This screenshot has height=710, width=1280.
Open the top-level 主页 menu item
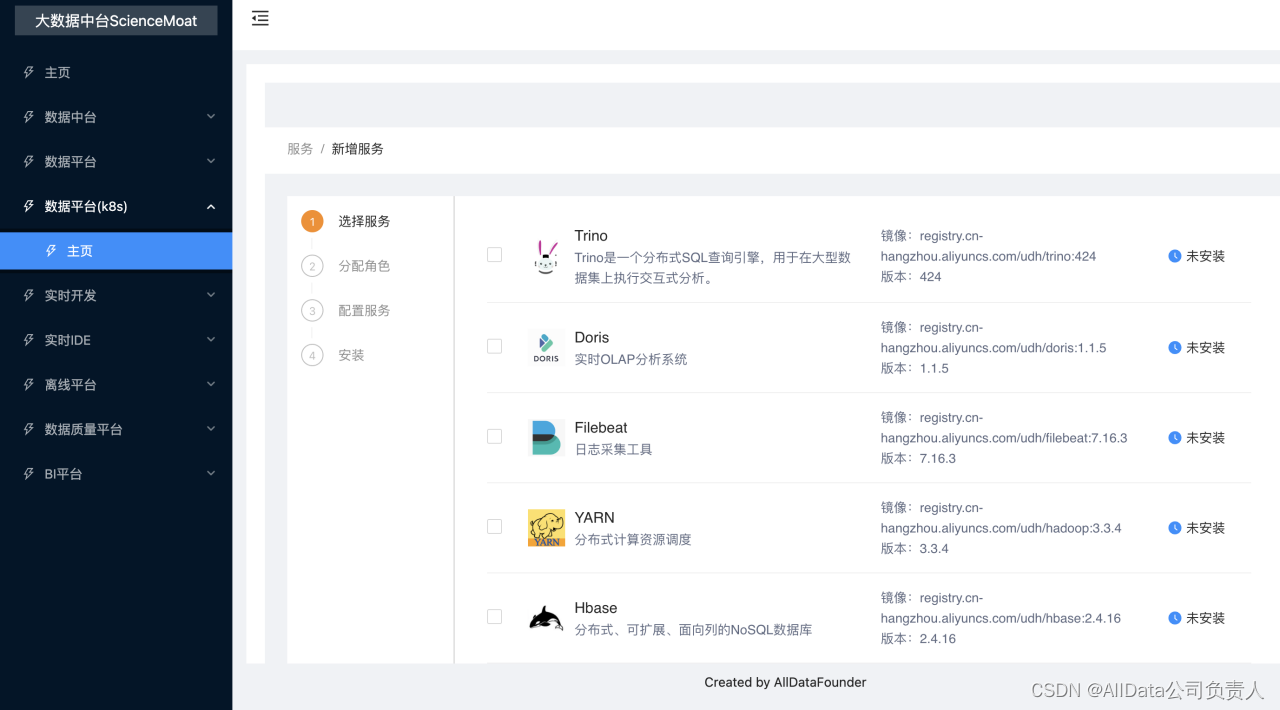click(x=116, y=72)
